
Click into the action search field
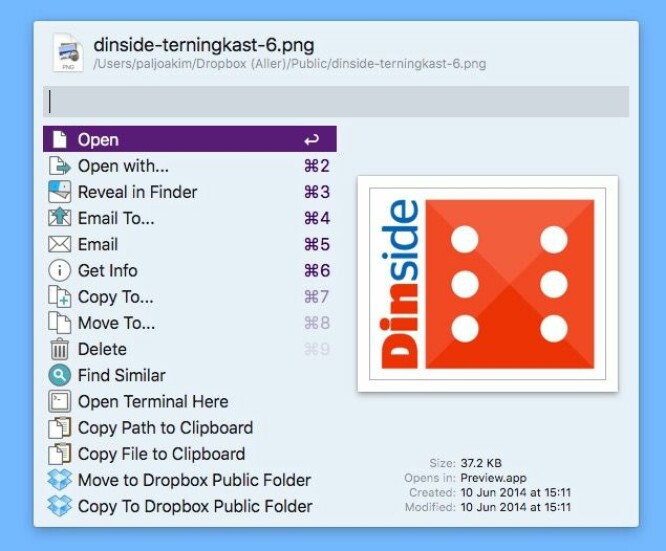tap(336, 102)
